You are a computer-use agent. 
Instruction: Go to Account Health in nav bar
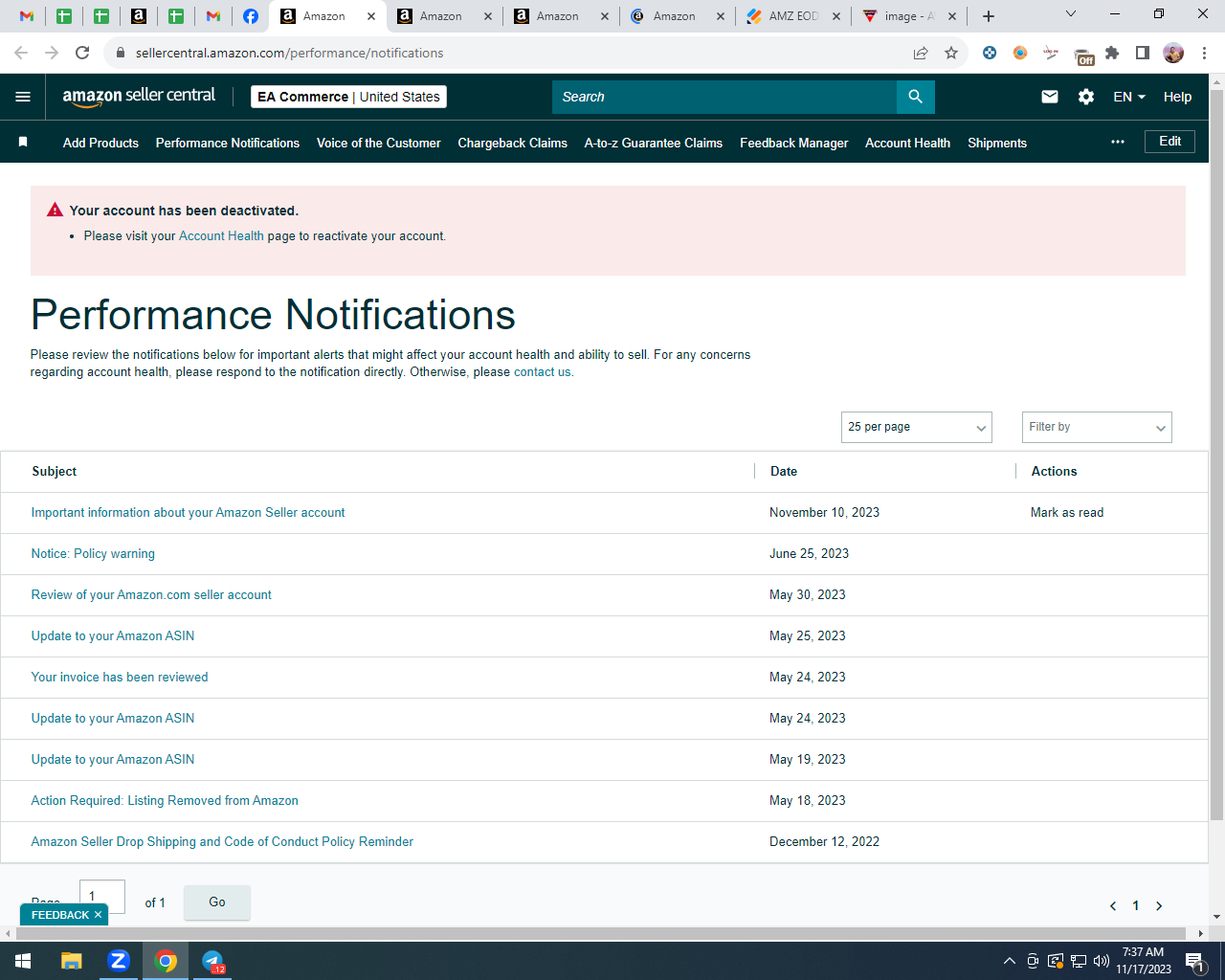pyautogui.click(x=908, y=143)
